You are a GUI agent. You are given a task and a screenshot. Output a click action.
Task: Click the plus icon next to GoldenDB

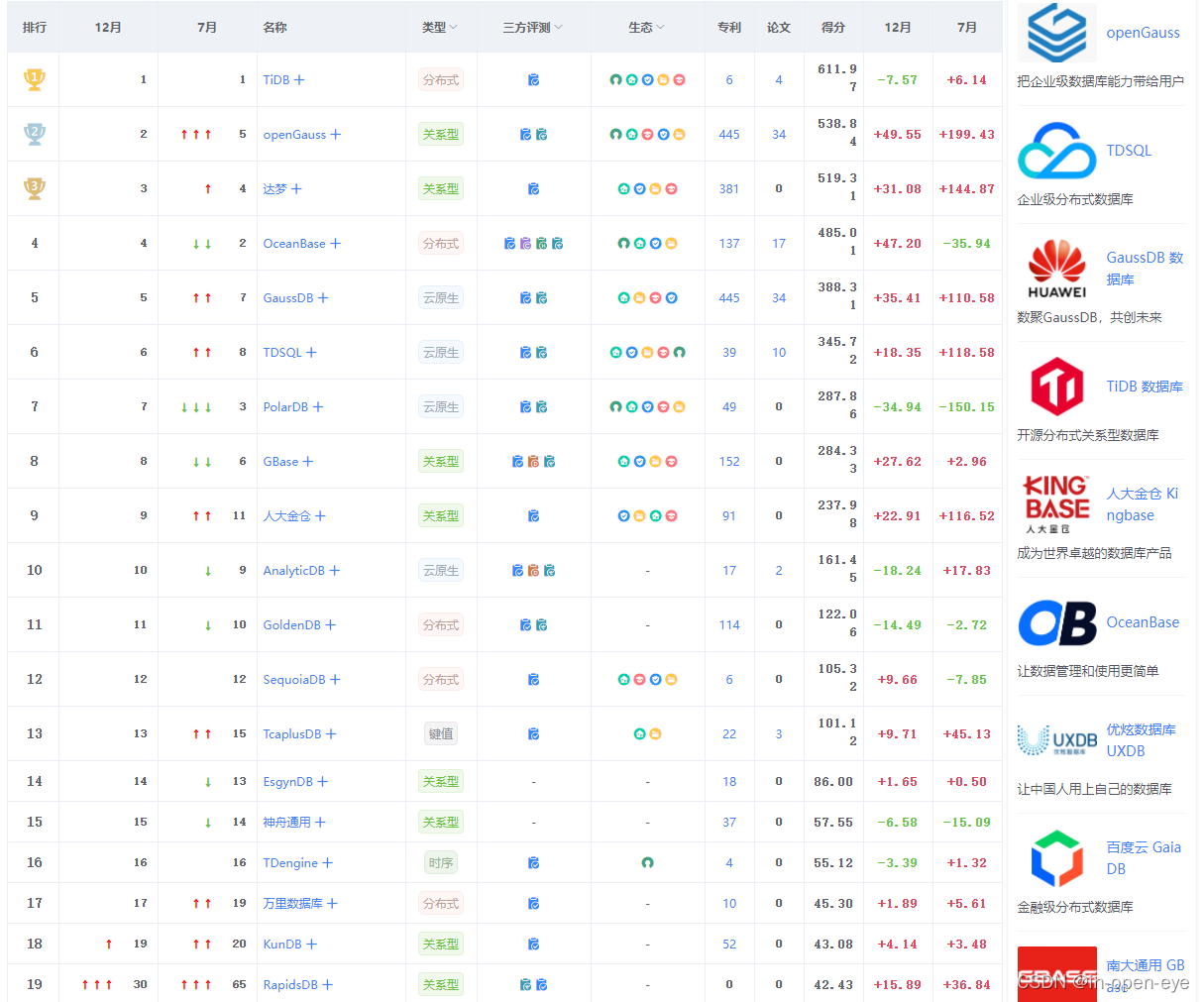(331, 625)
